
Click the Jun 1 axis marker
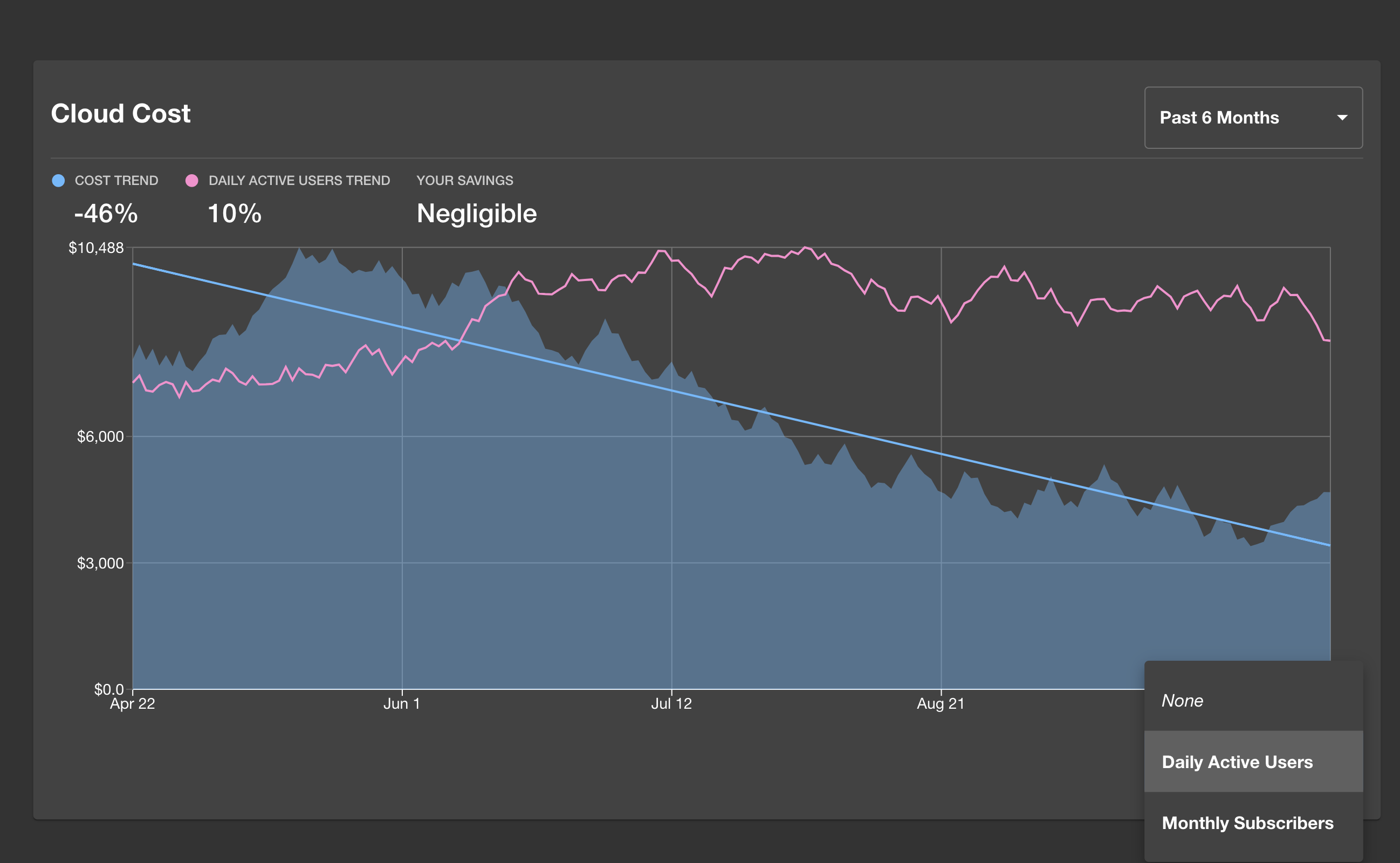[402, 703]
